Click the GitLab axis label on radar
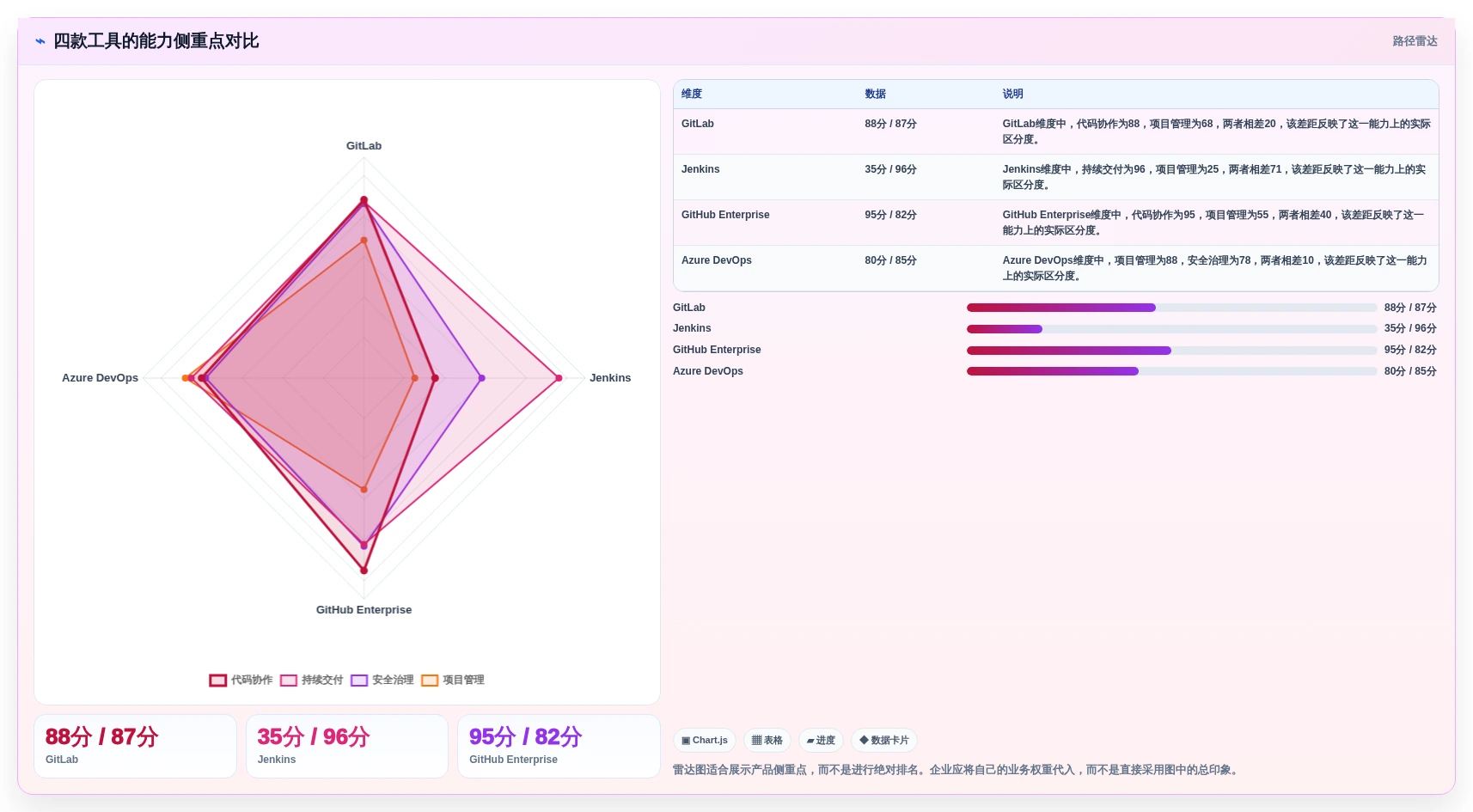The image size is (1473, 812). 364,146
